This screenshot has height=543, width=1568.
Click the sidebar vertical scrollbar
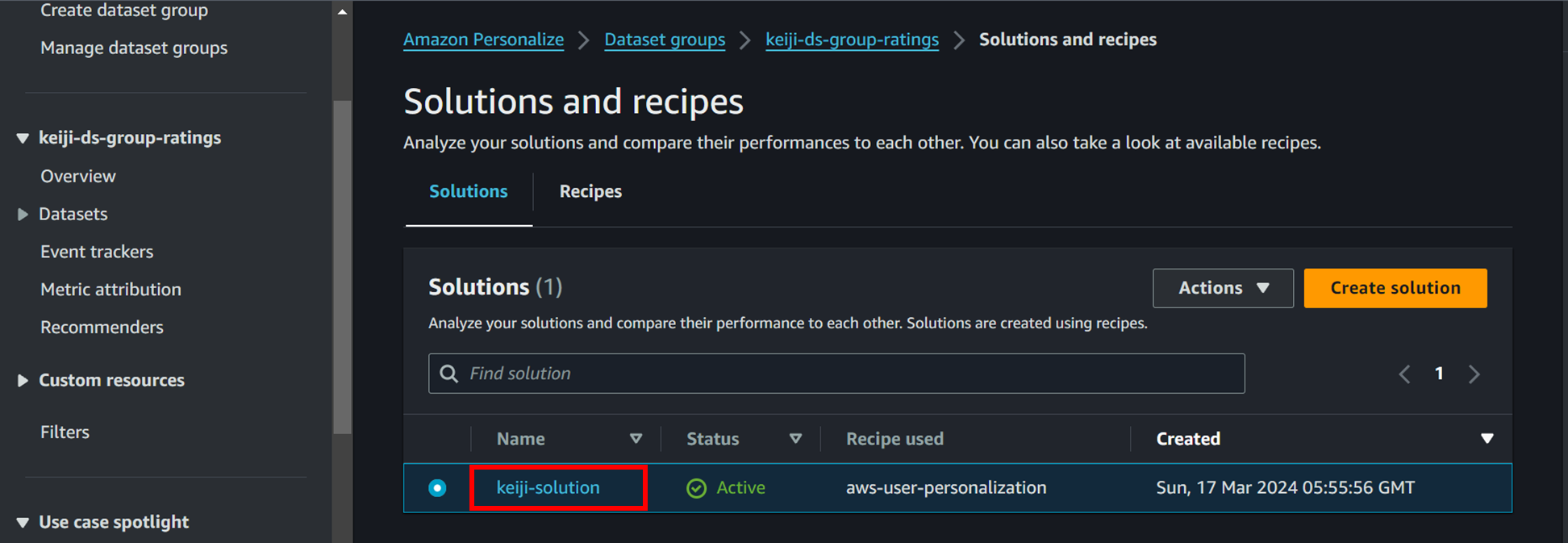click(x=342, y=266)
